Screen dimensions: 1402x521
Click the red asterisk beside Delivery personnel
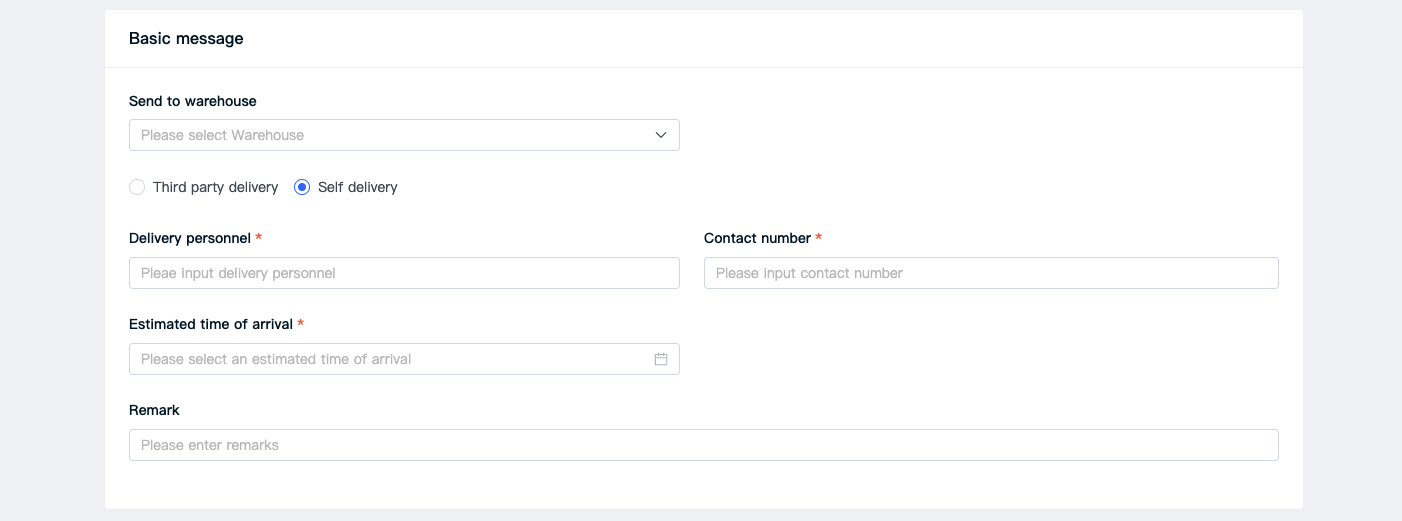[259, 238]
